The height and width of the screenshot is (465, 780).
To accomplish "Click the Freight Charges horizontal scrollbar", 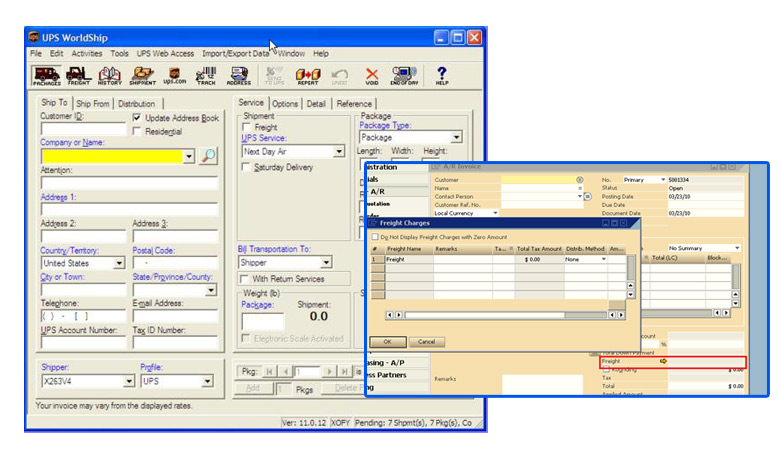I will coord(505,315).
